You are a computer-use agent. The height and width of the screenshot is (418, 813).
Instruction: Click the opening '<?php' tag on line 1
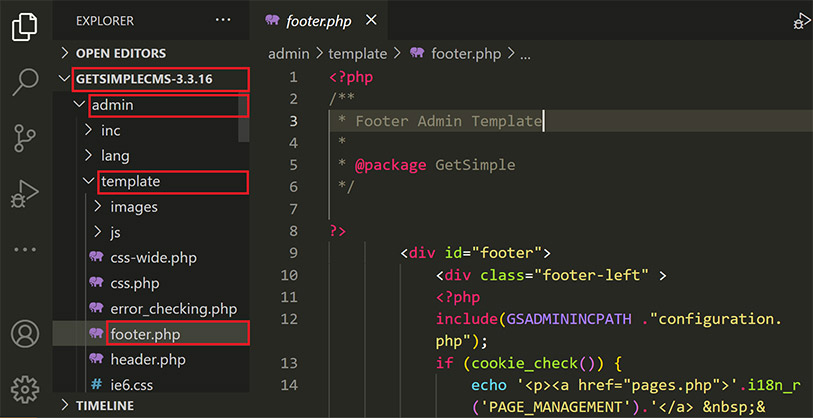point(351,77)
